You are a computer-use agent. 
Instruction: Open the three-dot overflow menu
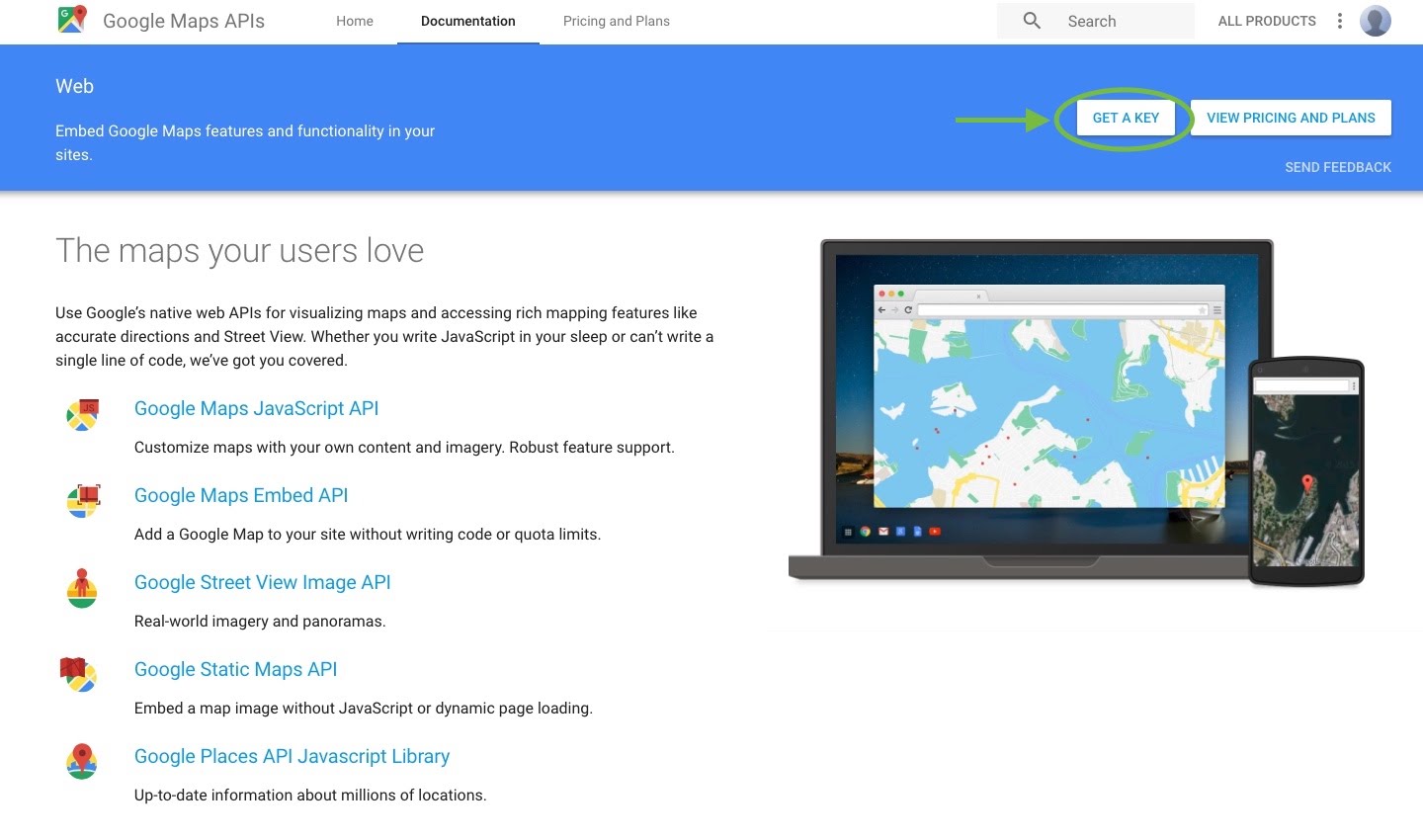(1340, 21)
